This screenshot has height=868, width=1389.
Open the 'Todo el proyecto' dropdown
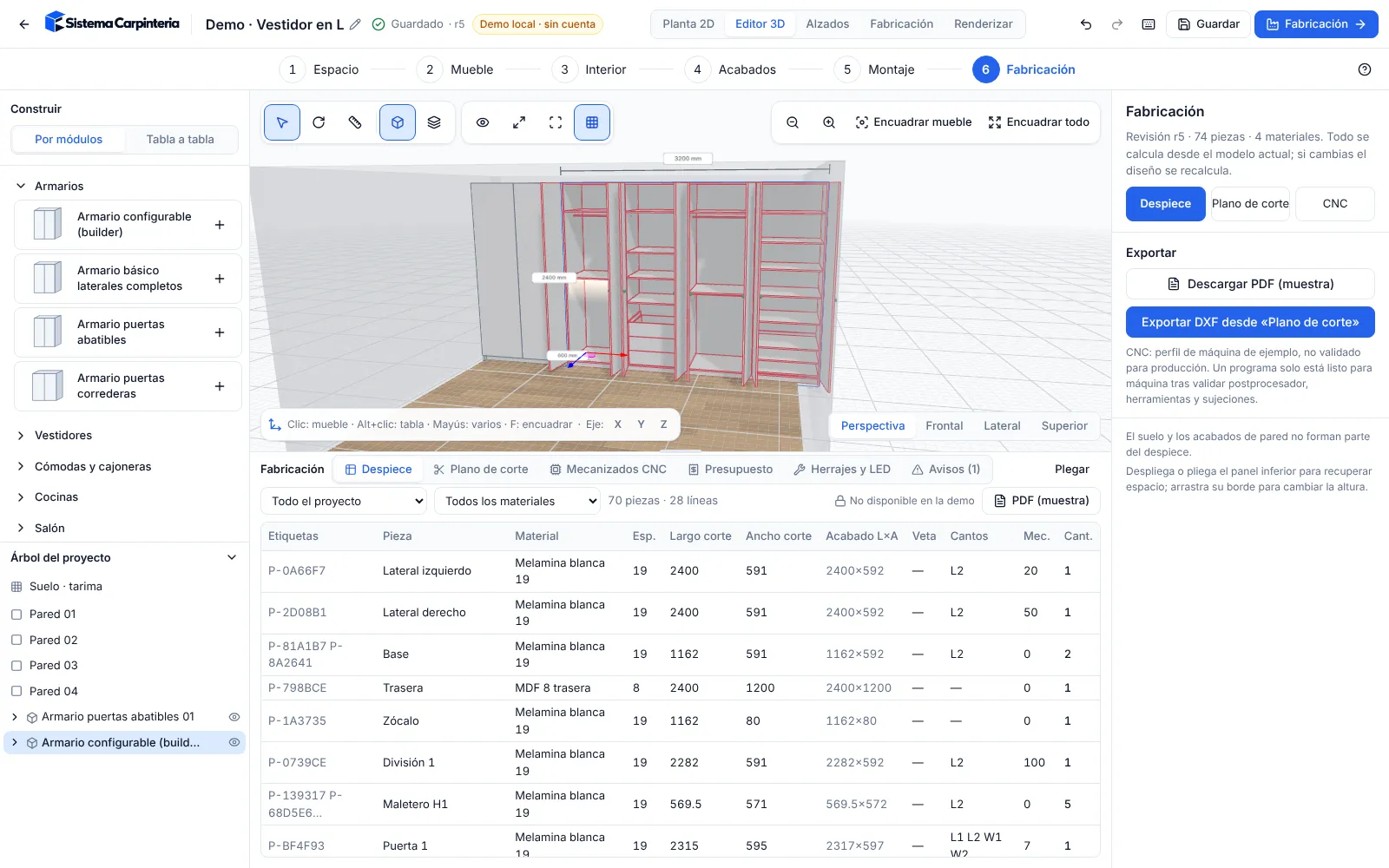pos(344,501)
